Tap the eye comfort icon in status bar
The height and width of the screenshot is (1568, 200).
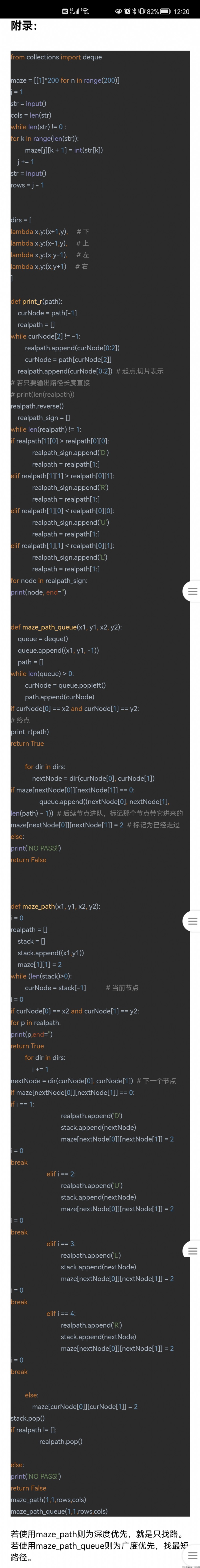click(119, 11)
